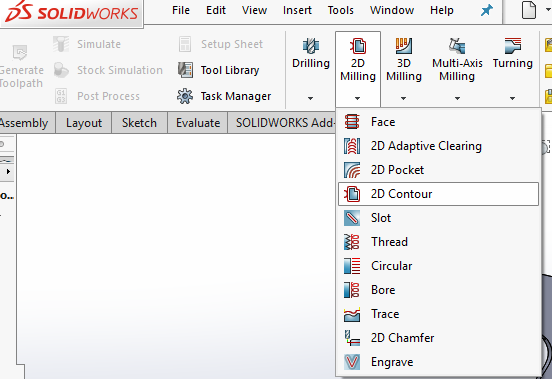Click the Turning ribbon icon

point(513,46)
